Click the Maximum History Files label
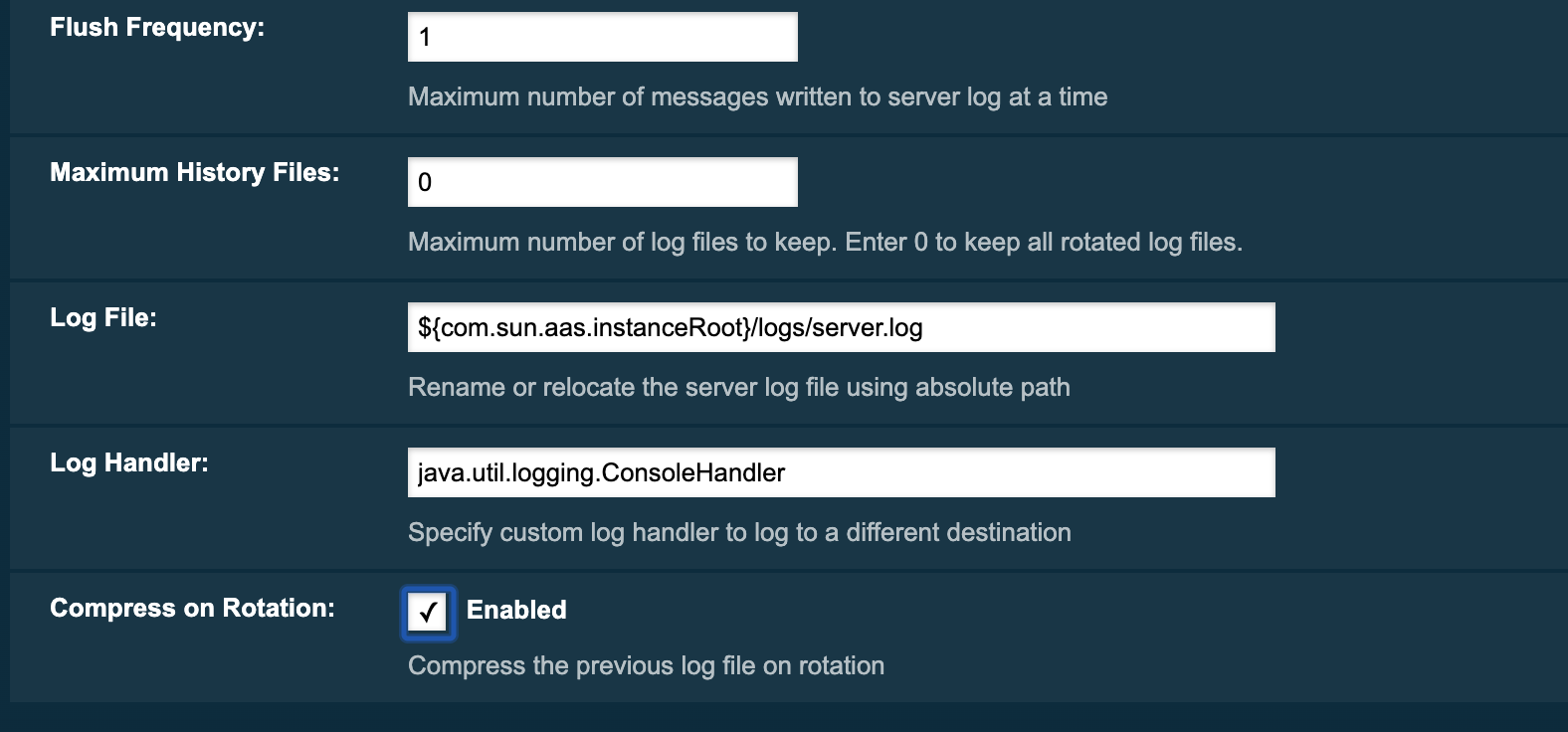 tap(195, 171)
